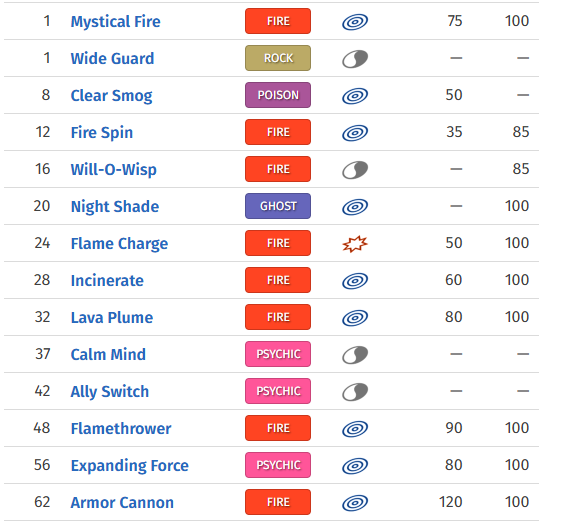The width and height of the screenshot is (566, 523).
Task: Click the special category icon for Clear Smog
Action: (355, 96)
